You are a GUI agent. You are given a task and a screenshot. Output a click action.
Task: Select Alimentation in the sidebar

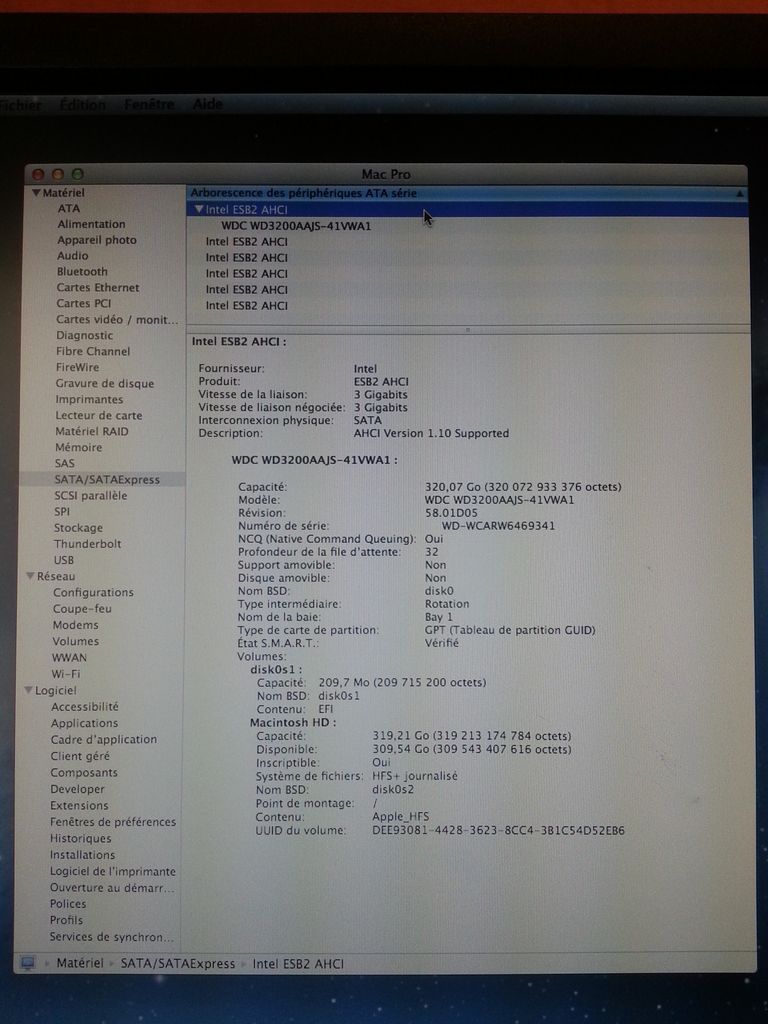91,224
